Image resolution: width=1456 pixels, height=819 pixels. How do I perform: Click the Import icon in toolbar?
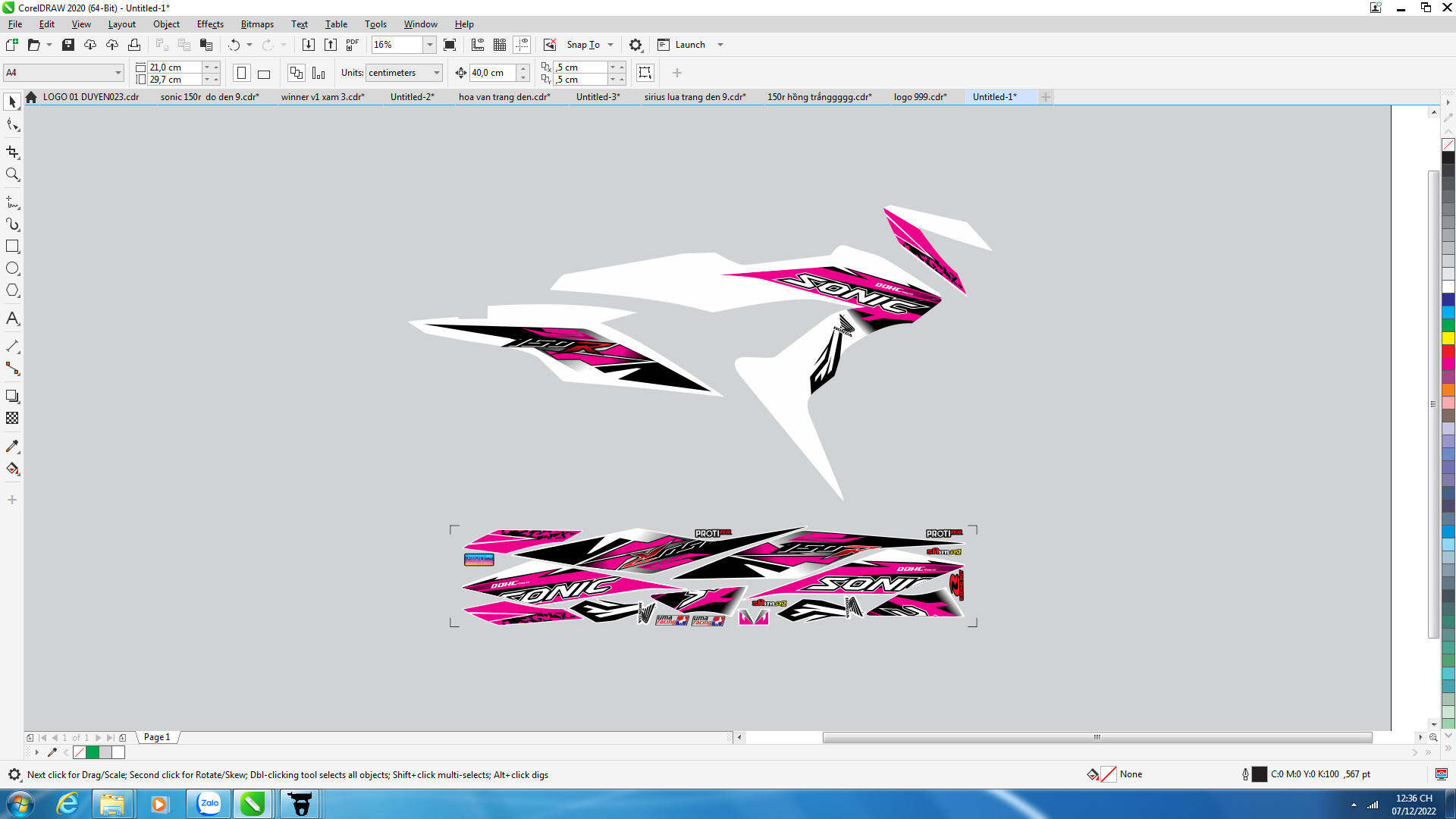[x=309, y=45]
